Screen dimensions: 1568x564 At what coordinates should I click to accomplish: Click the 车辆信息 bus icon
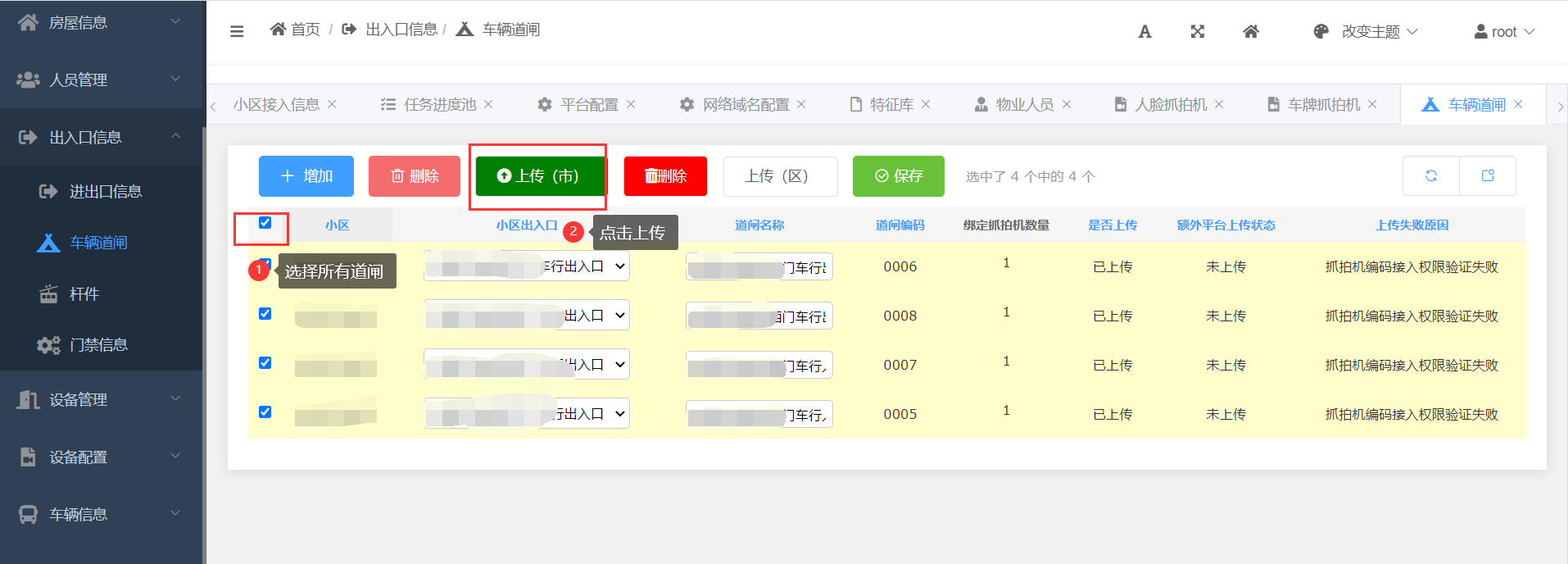28,514
